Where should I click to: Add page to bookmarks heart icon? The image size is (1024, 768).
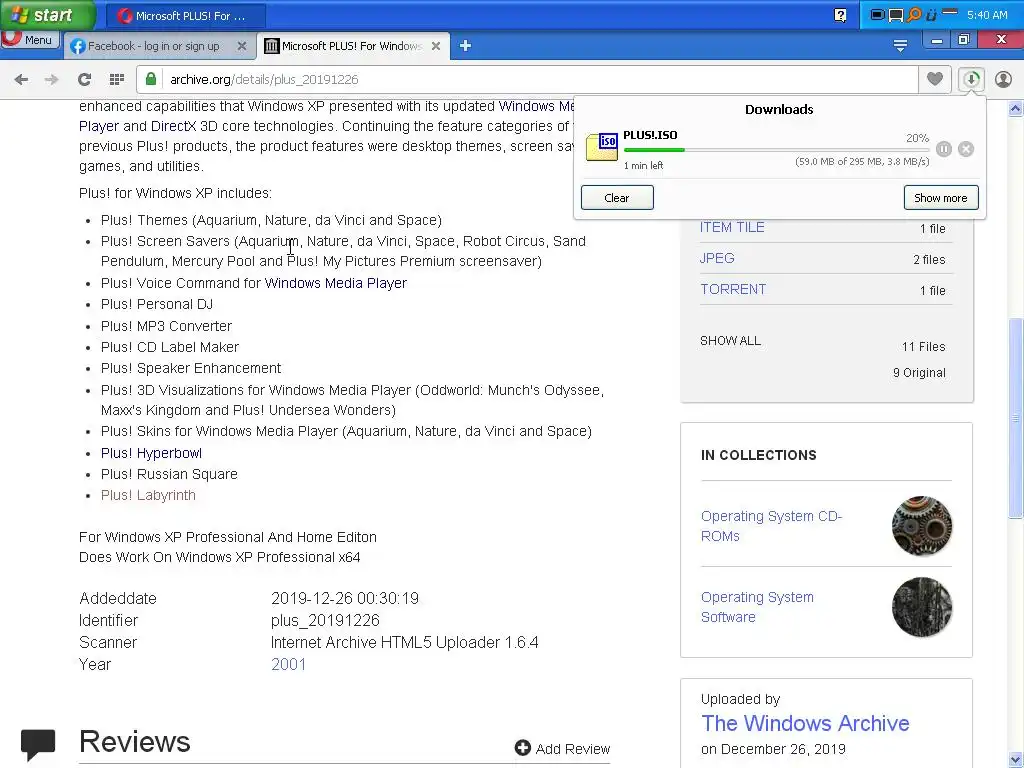click(x=935, y=79)
